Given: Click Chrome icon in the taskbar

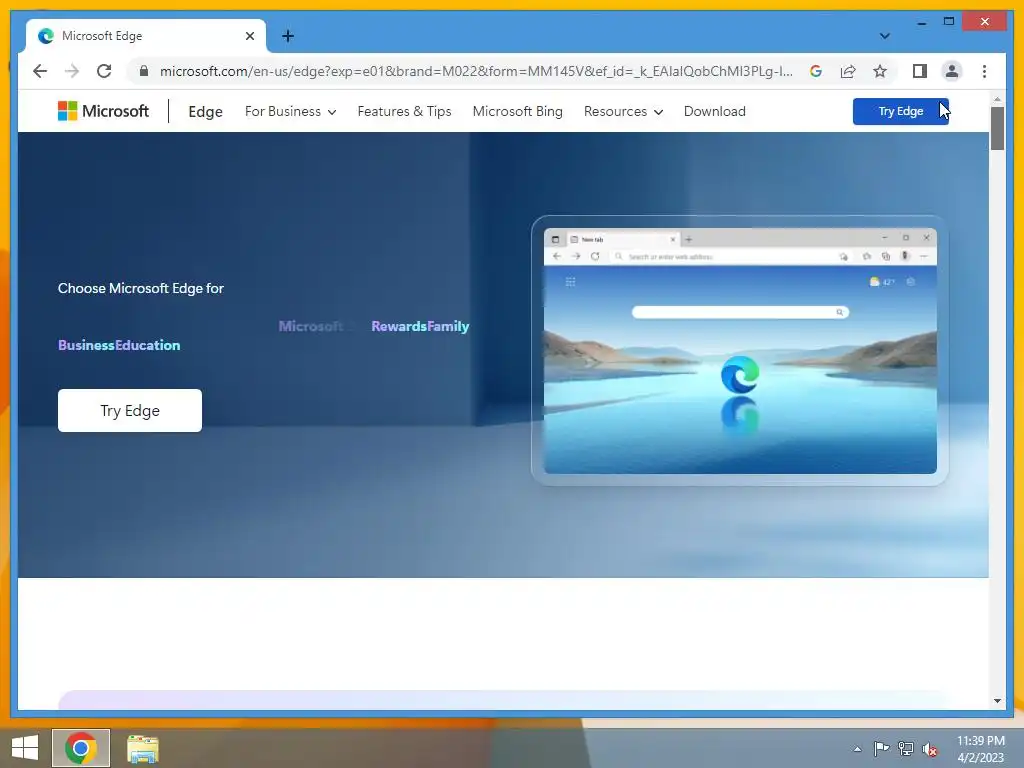Looking at the screenshot, I should (x=81, y=748).
